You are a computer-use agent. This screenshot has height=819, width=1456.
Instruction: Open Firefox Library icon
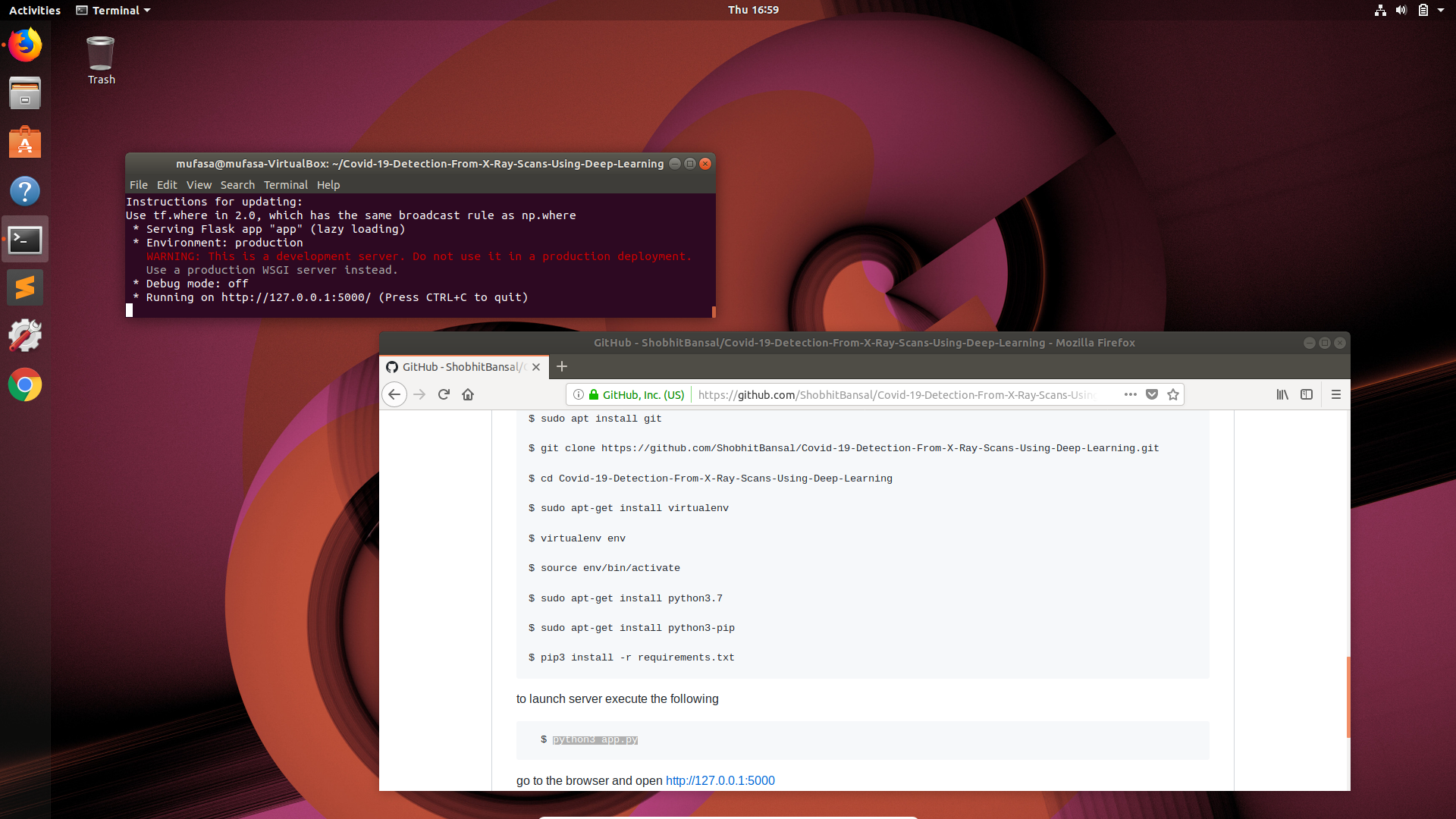pyautogui.click(x=1282, y=394)
